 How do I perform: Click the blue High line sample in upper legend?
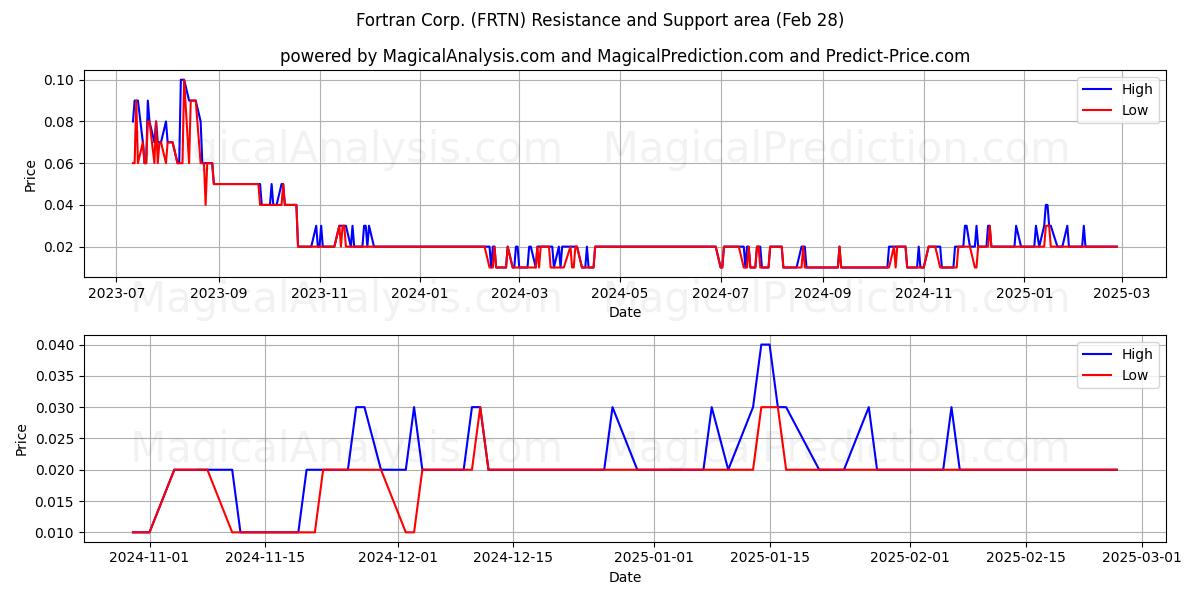pyautogui.click(x=1098, y=89)
